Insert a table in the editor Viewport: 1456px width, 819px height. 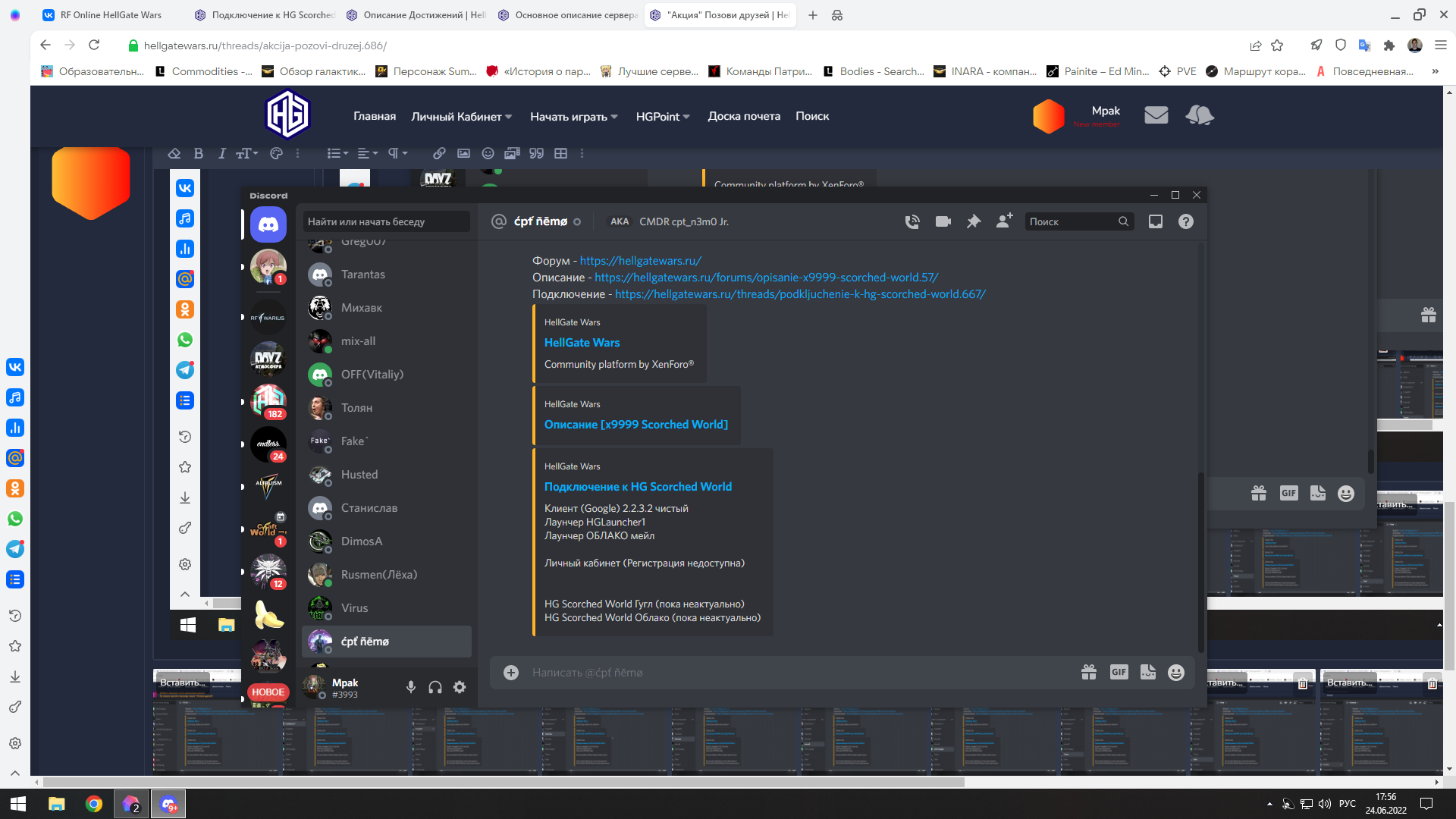click(560, 153)
